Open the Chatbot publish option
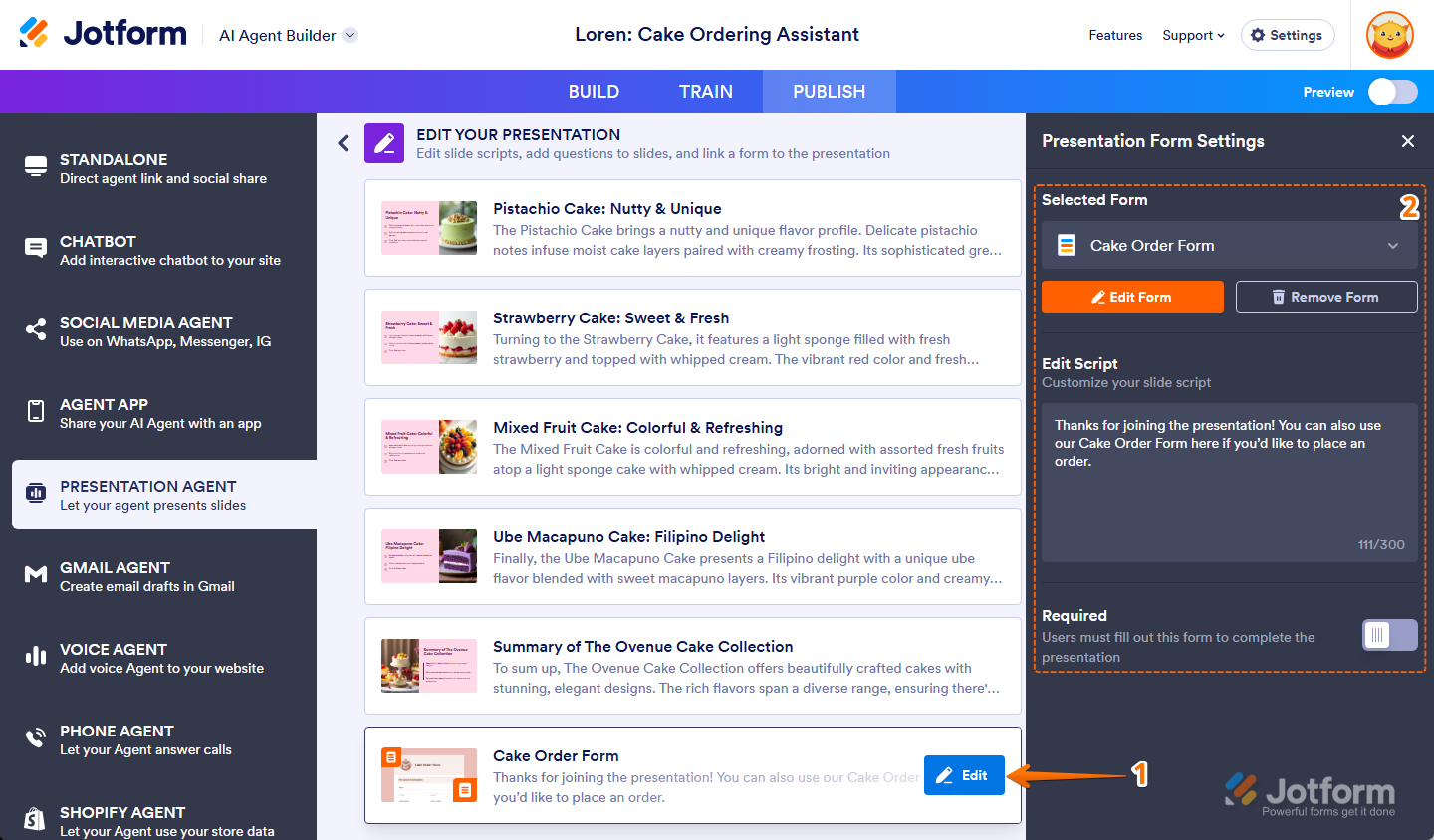The height and width of the screenshot is (840, 1434). pyautogui.click(x=164, y=249)
